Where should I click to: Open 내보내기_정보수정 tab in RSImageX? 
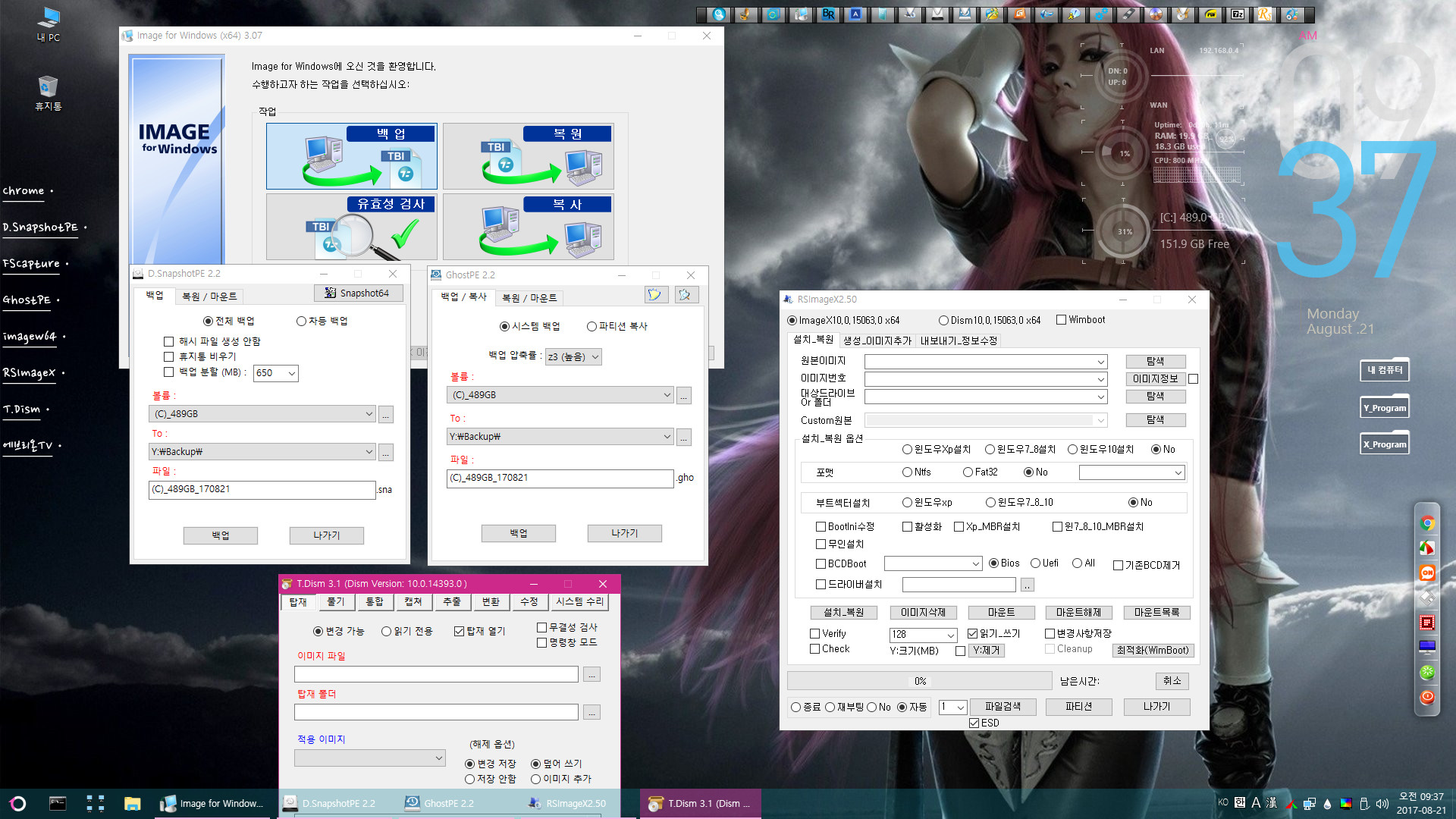[x=959, y=340]
